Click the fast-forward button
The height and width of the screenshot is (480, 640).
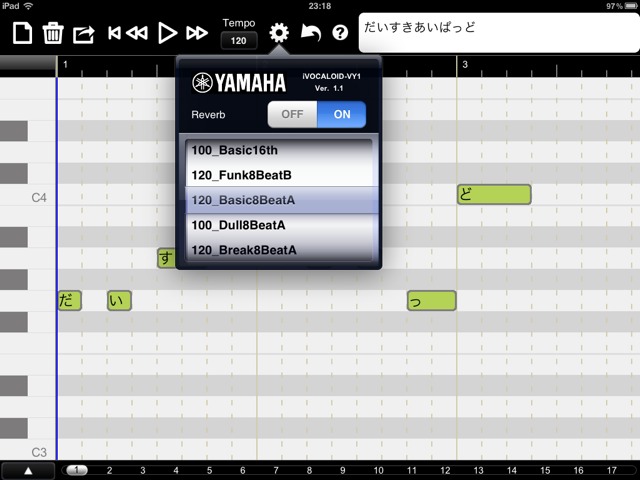197,33
